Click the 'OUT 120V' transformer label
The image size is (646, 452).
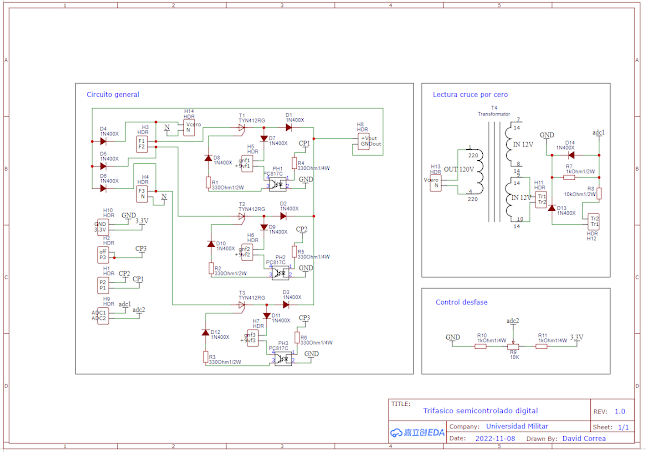[459, 169]
